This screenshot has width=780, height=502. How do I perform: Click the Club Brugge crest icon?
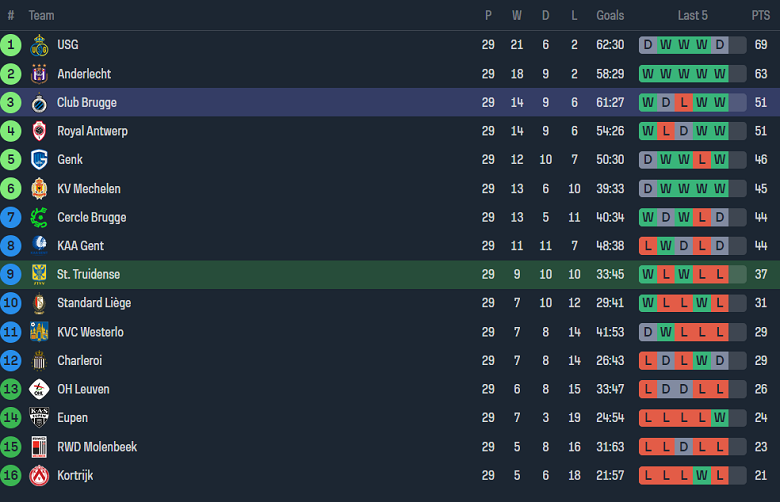(x=40, y=102)
